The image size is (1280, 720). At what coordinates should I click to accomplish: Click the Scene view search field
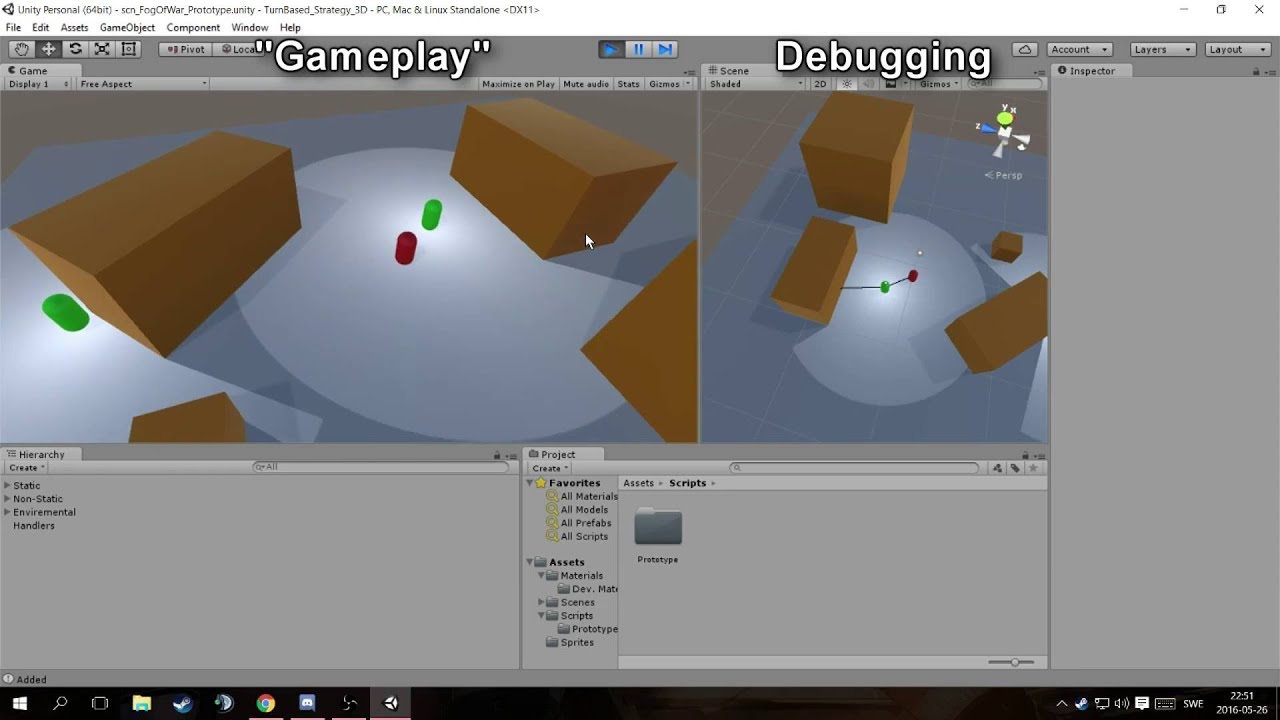tap(1005, 84)
